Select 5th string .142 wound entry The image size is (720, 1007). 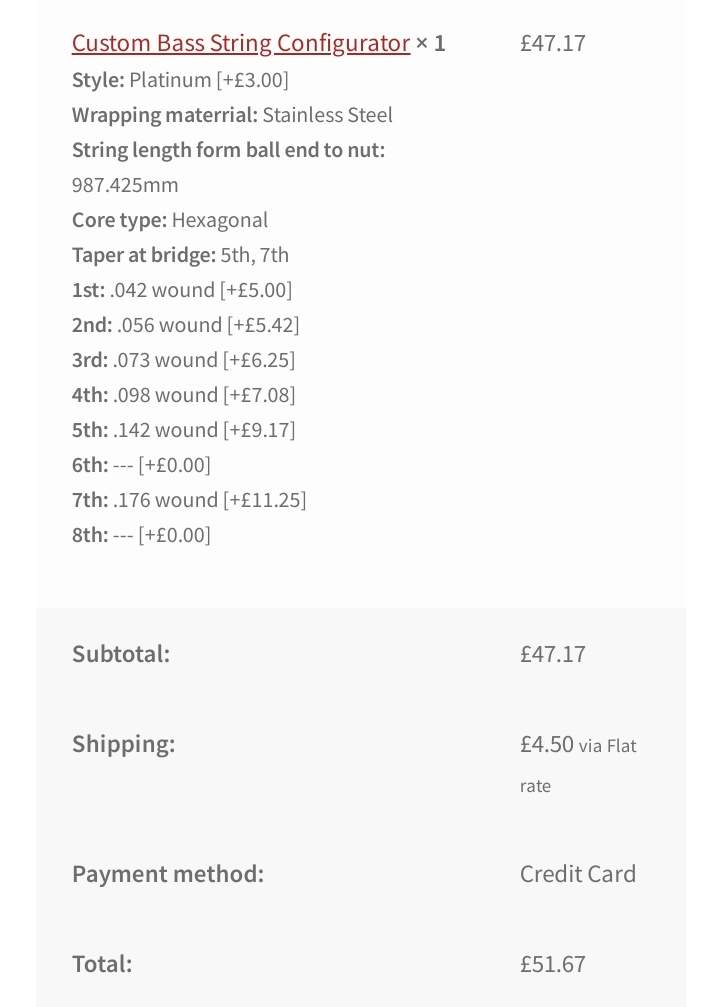(184, 430)
